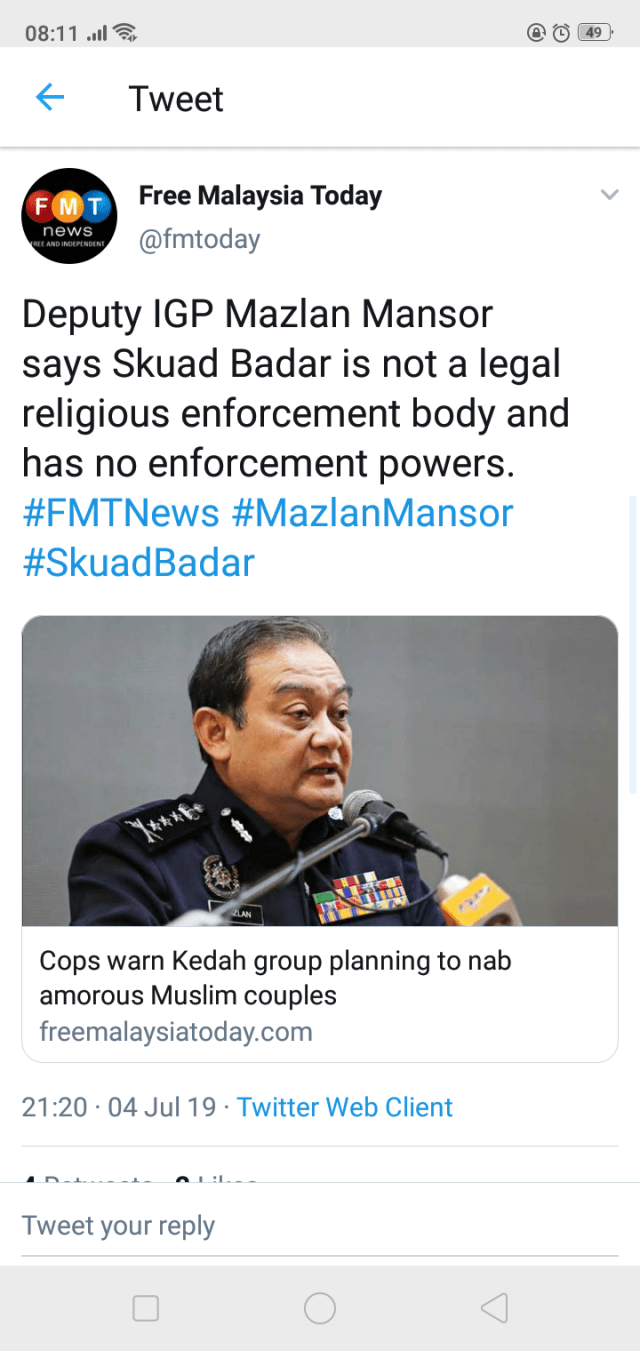Tap the tweet timestamp 21:20 04 Jul 19

(x=119, y=1107)
